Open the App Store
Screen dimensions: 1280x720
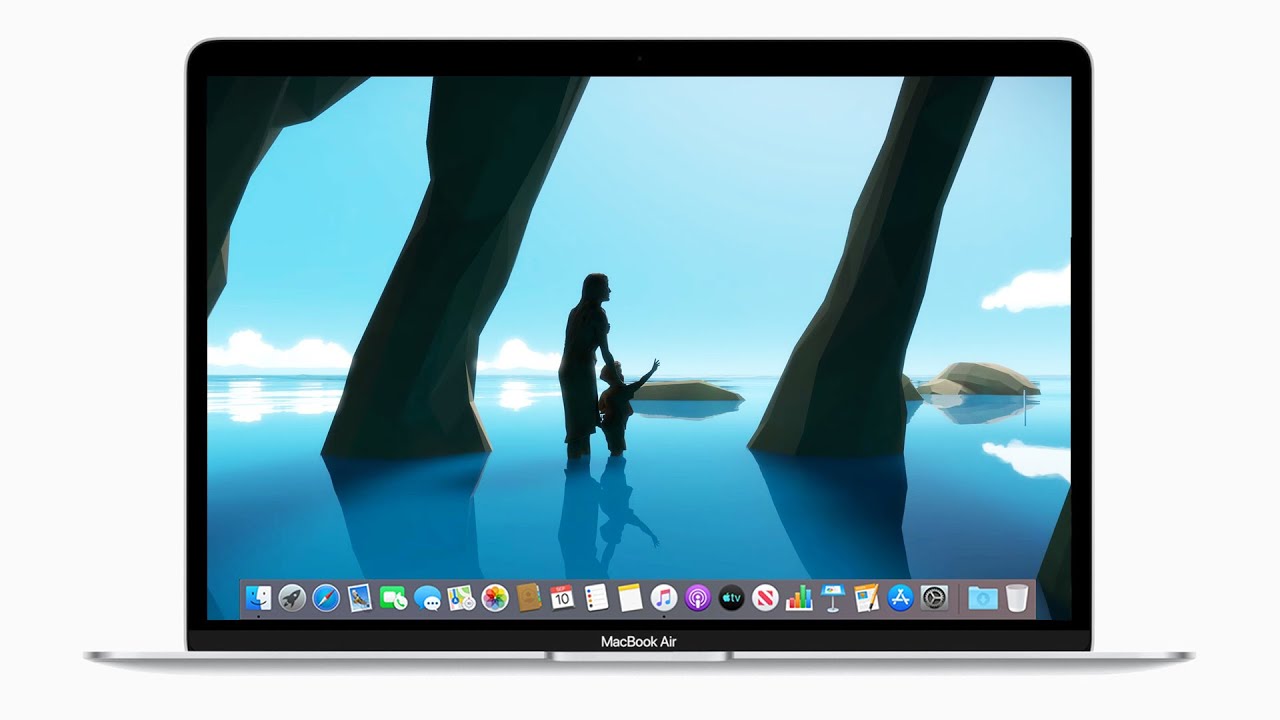(x=901, y=598)
